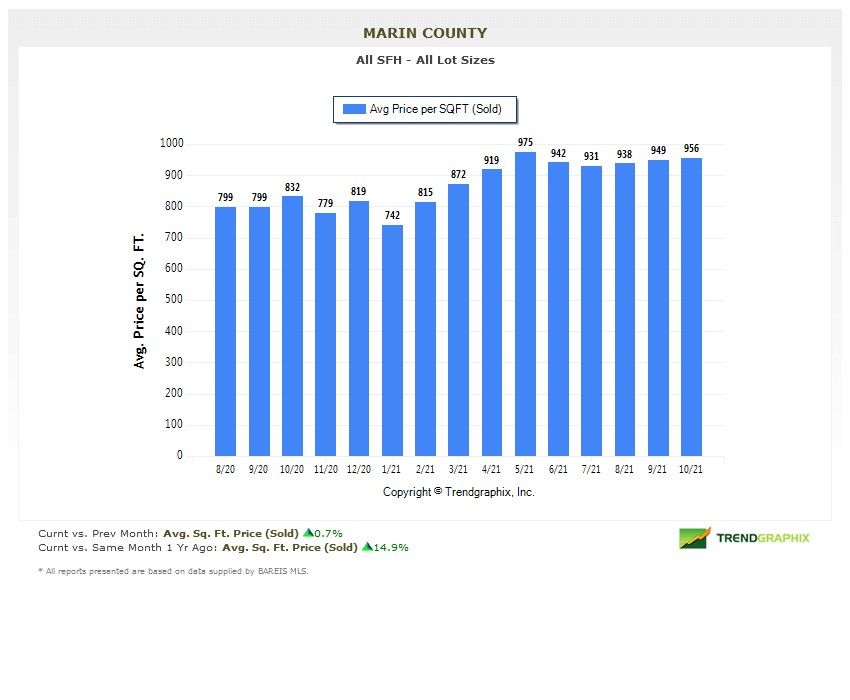
Task: Click the bar for 8/20 showing 799
Action: click(x=225, y=330)
